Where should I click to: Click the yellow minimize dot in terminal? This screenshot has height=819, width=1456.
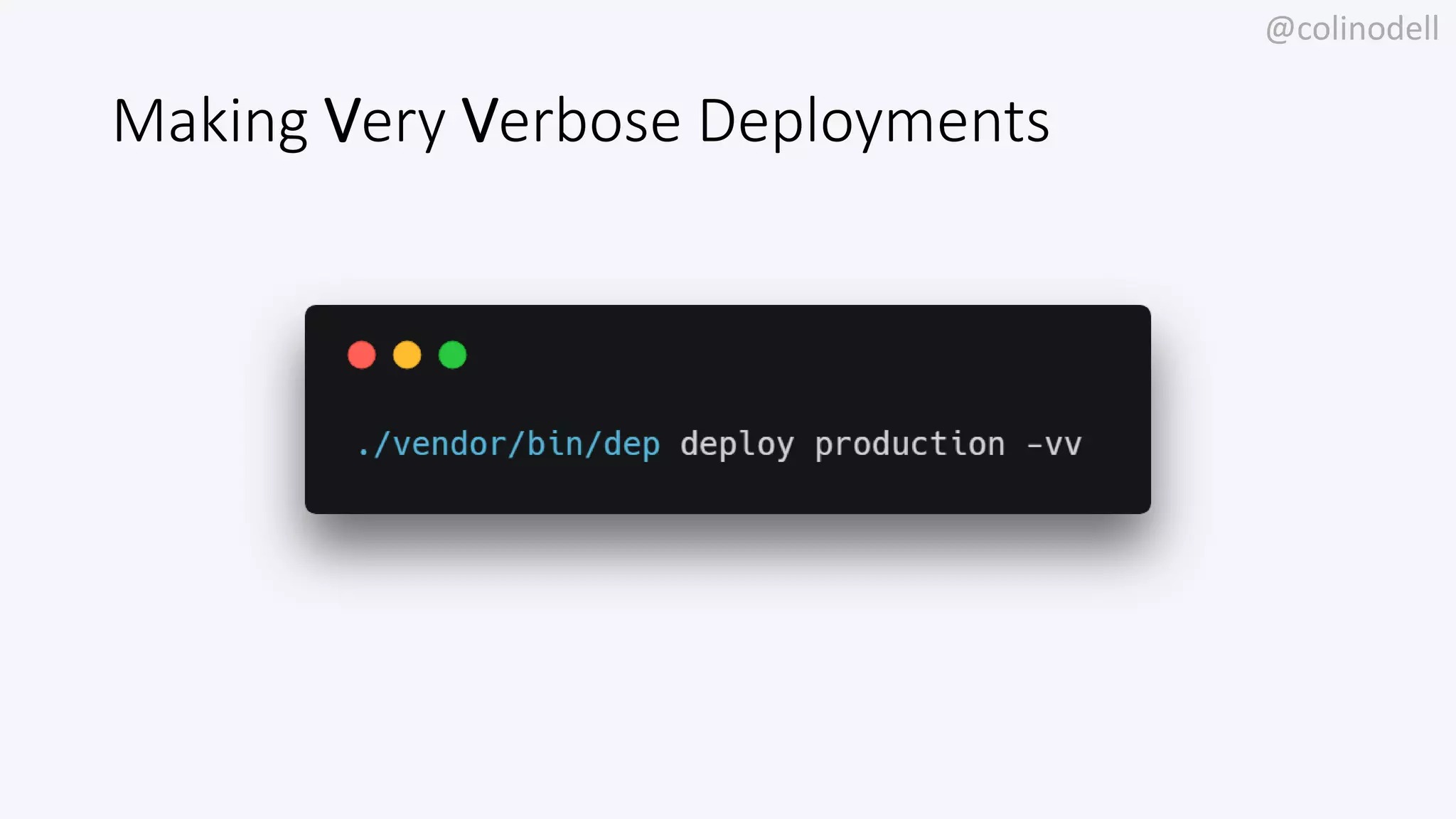coord(407,355)
